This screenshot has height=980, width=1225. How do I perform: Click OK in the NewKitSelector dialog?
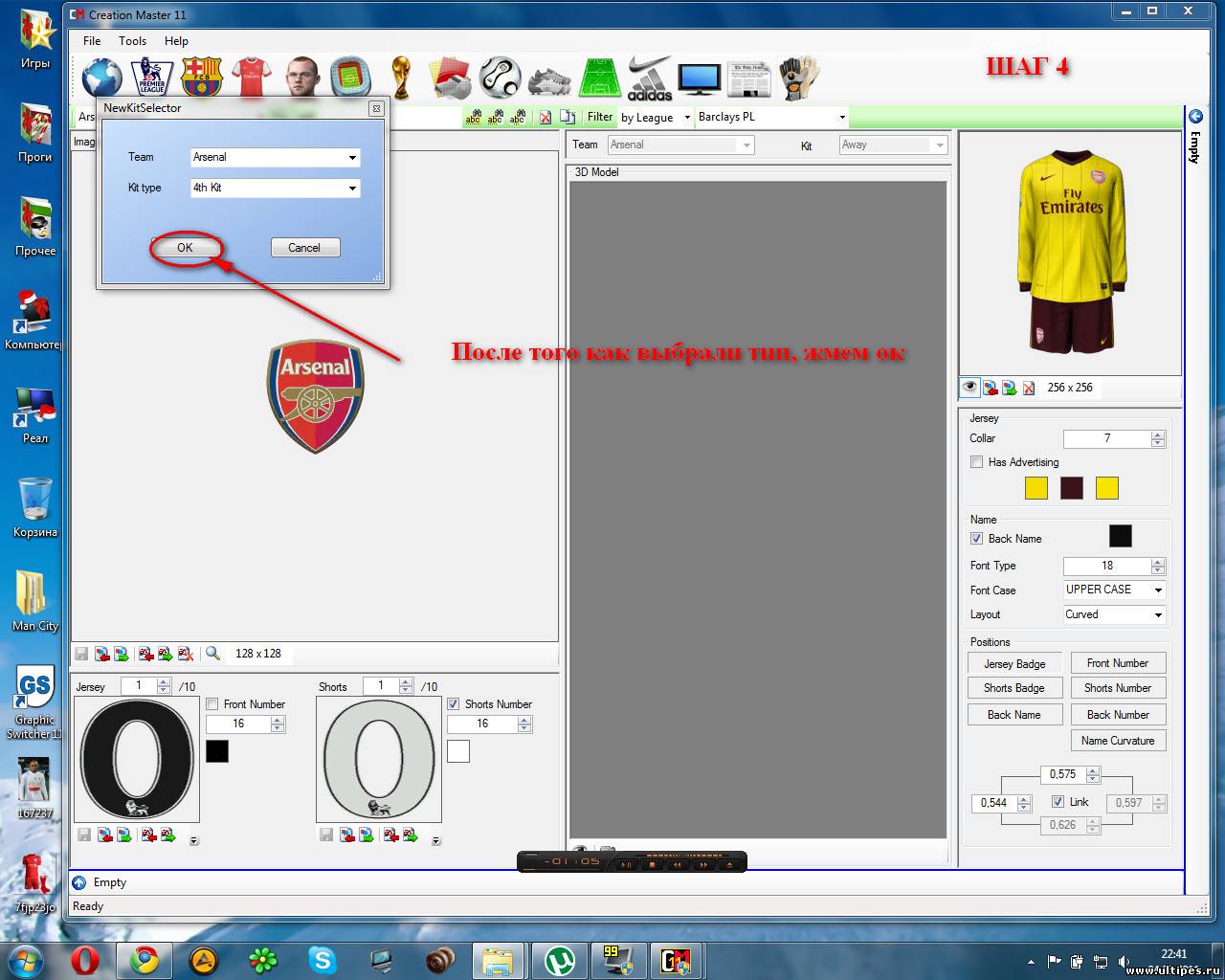coord(185,248)
